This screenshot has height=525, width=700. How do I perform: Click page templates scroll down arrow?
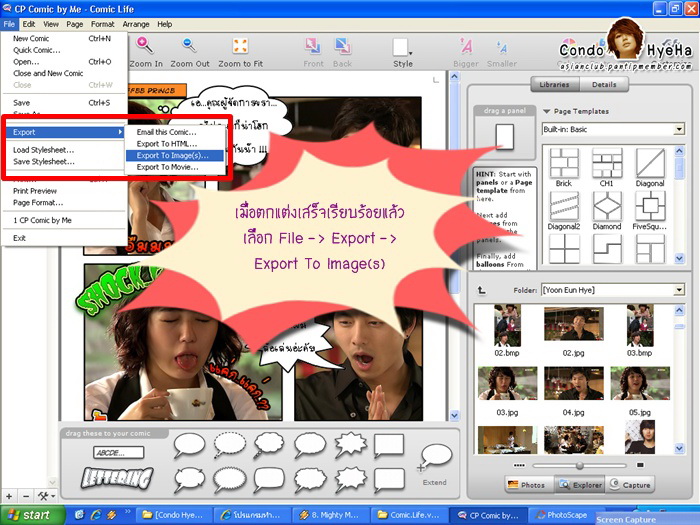click(679, 258)
